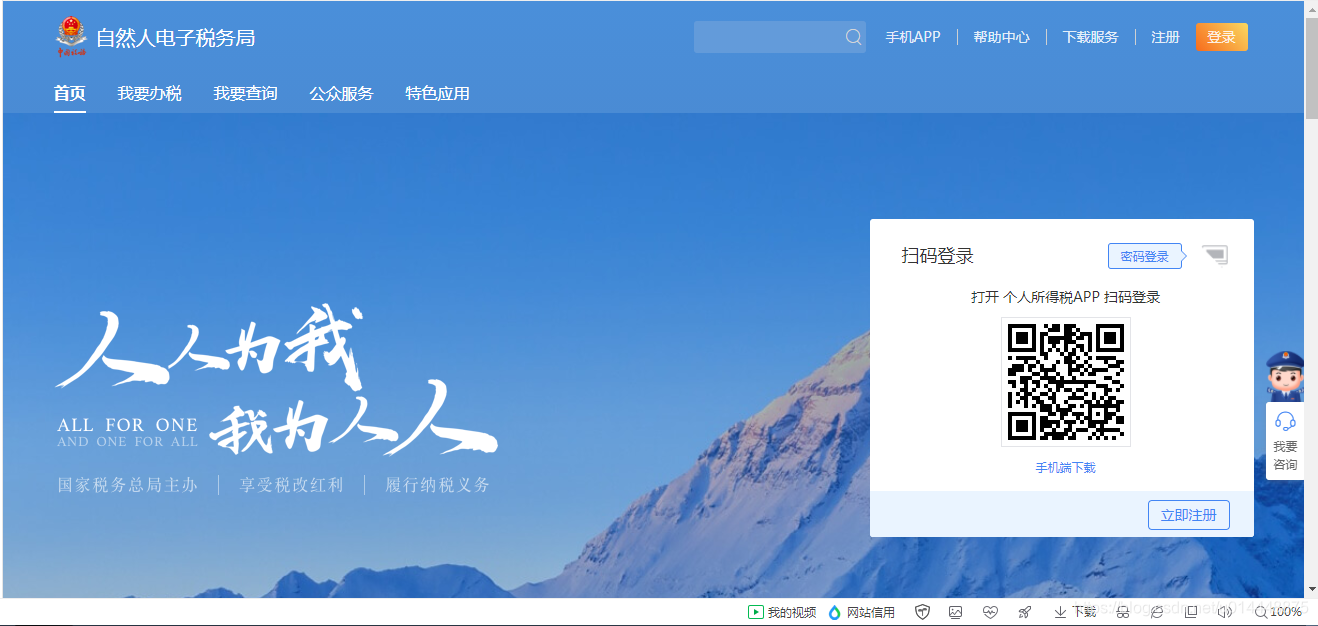Click the orange 登录 button

(1222, 37)
